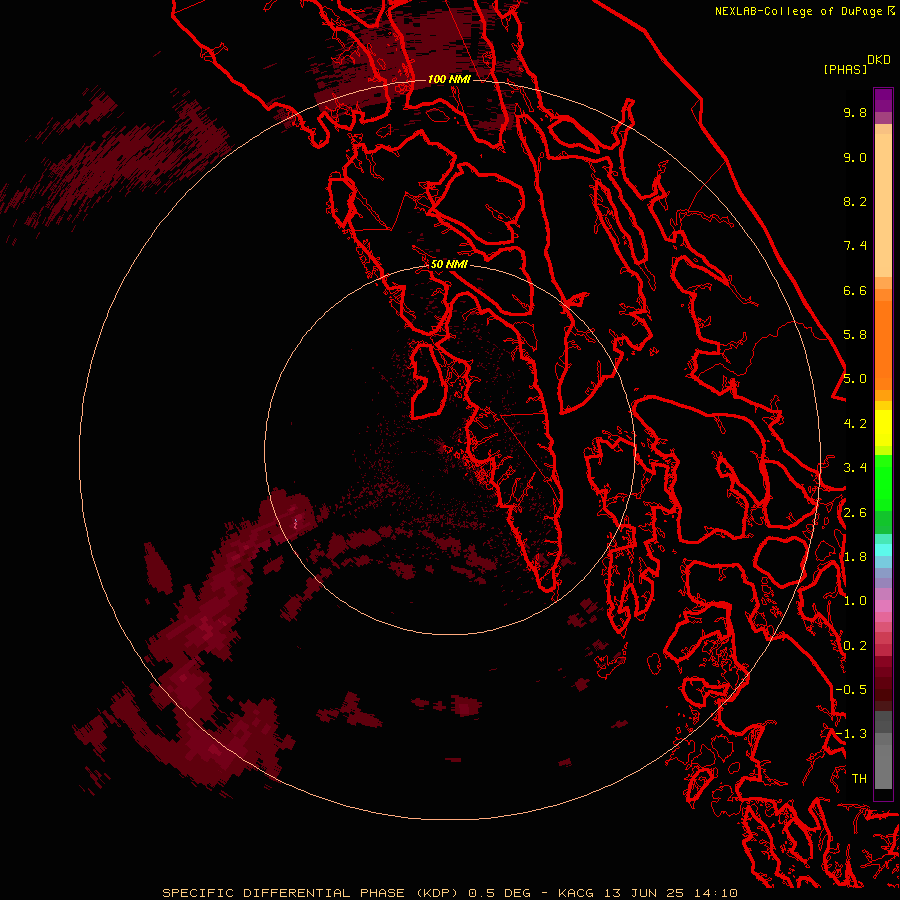Select the 1.8 legend value
The image size is (900, 900).
click(855, 557)
